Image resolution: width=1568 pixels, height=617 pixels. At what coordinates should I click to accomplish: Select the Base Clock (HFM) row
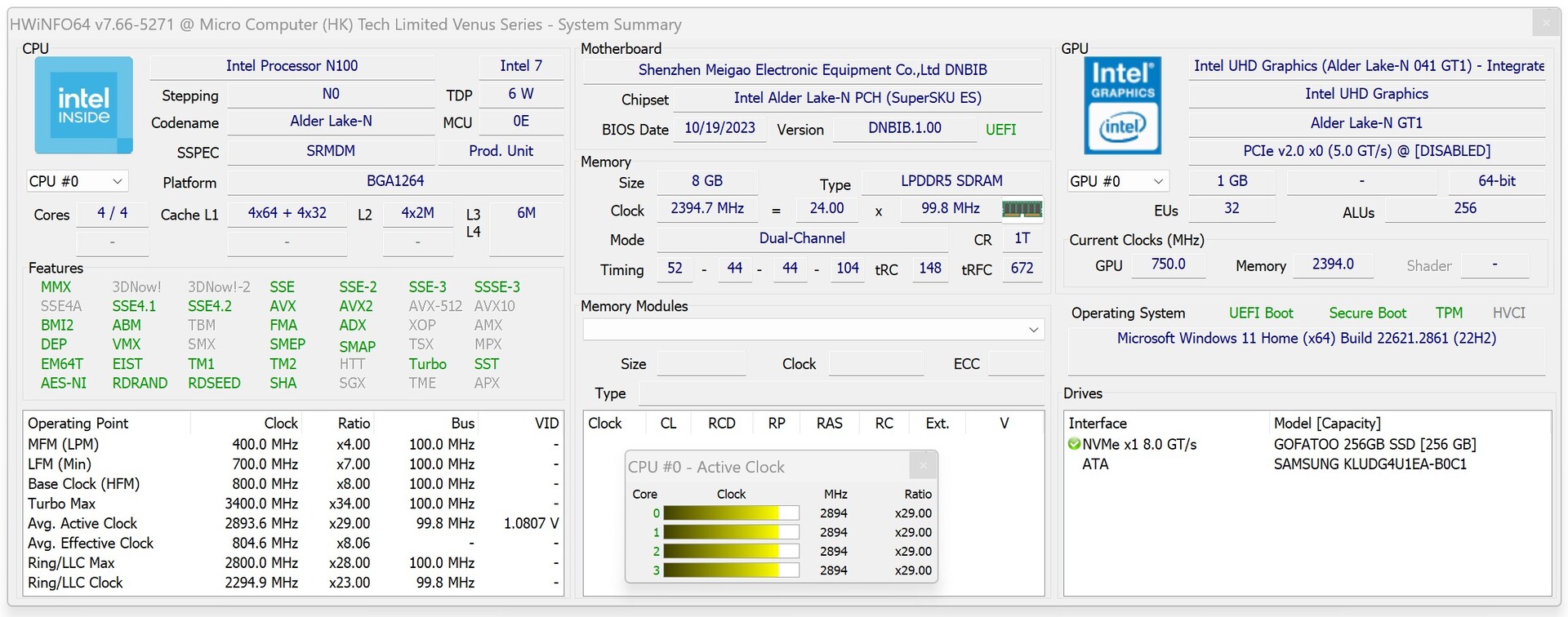[x=293, y=484]
